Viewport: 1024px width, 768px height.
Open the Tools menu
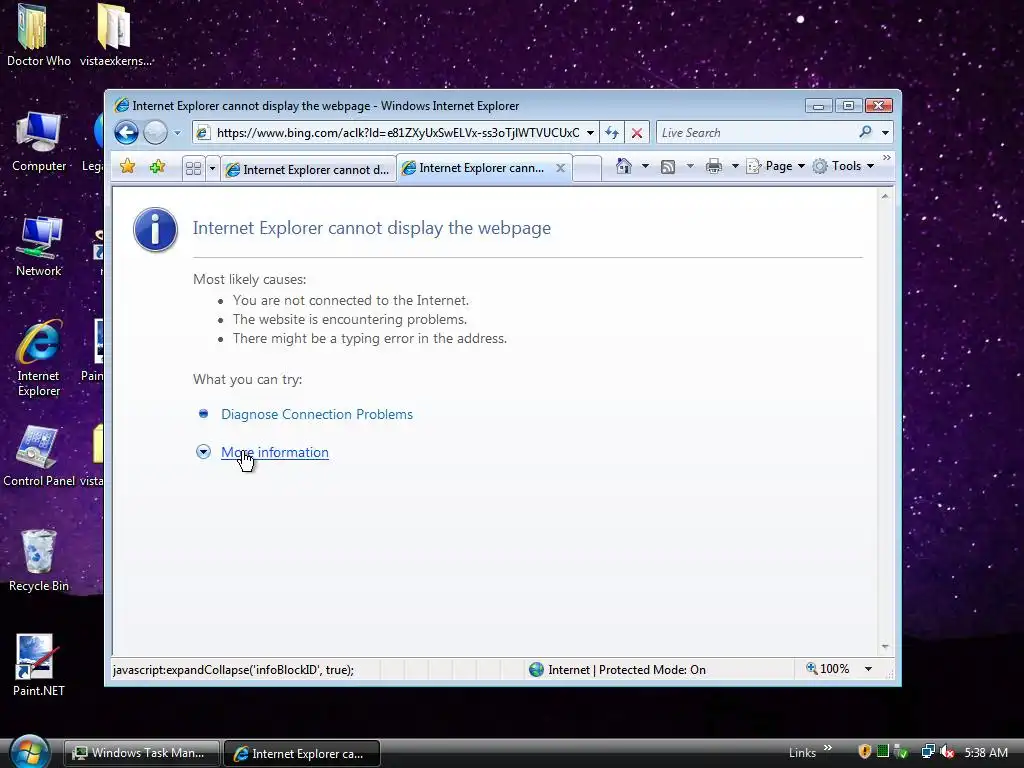point(843,166)
